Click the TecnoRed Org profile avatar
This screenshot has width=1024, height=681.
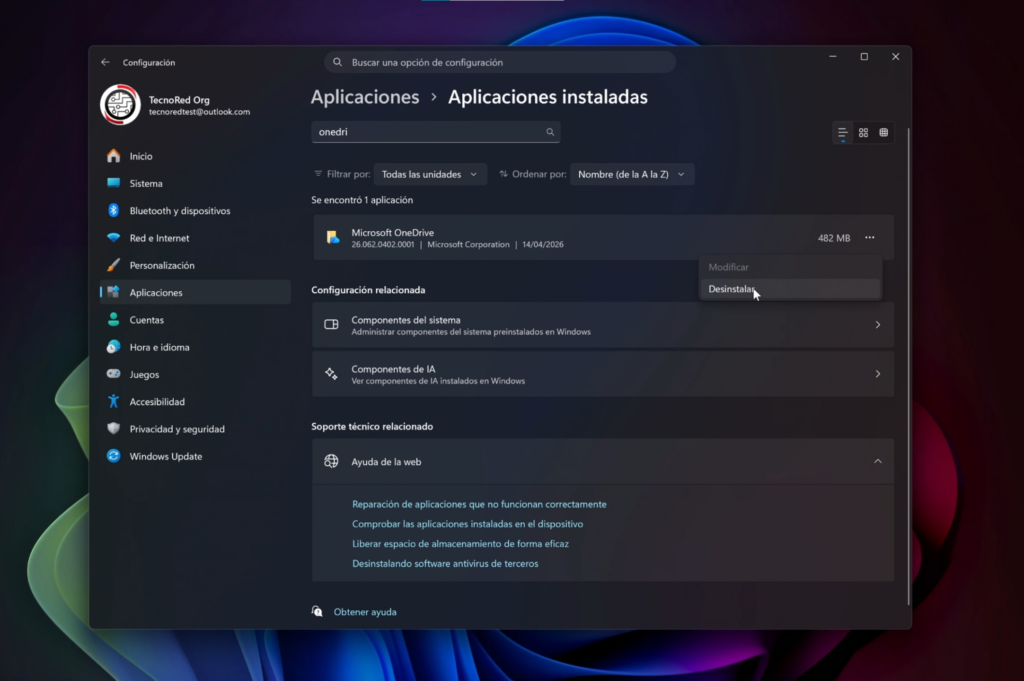[x=120, y=105]
